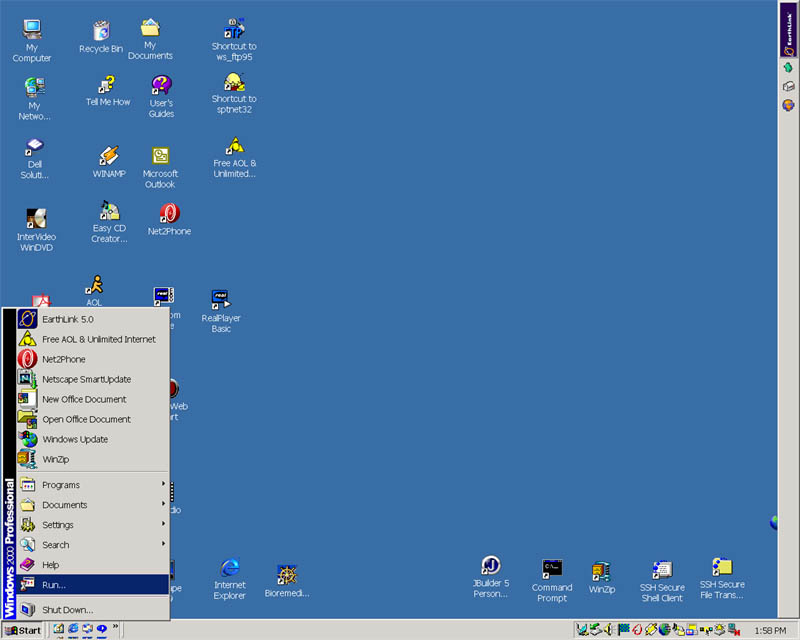
Task: Click the Start button
Action: click(22, 630)
